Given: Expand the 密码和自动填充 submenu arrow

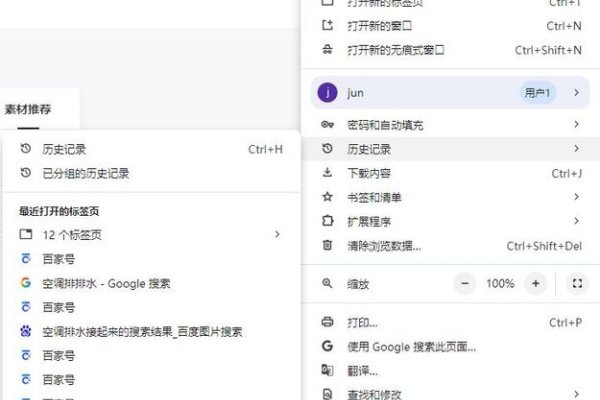Looking at the screenshot, I should [x=576, y=124].
